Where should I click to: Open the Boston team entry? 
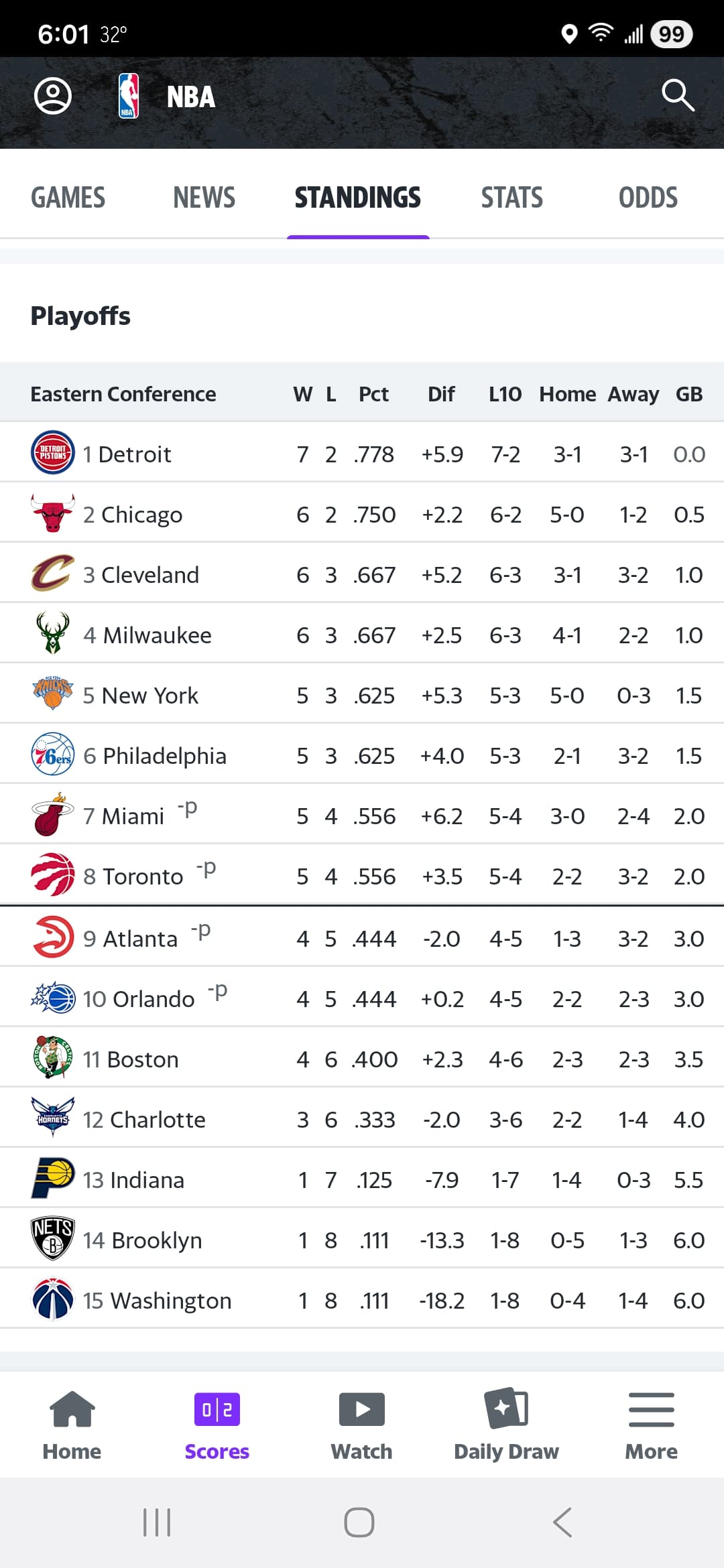tap(142, 1059)
